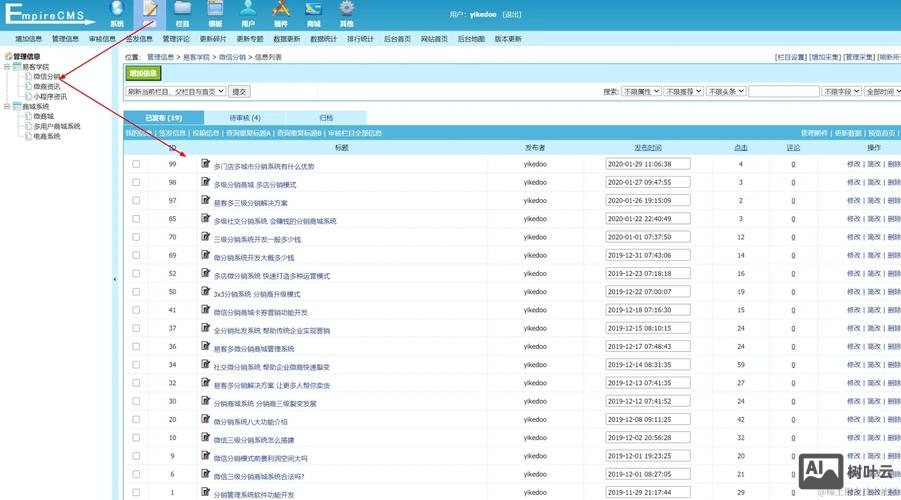Open the 栏目 (Column) folder icon
This screenshot has height=500, width=901.
pyautogui.click(x=183, y=14)
